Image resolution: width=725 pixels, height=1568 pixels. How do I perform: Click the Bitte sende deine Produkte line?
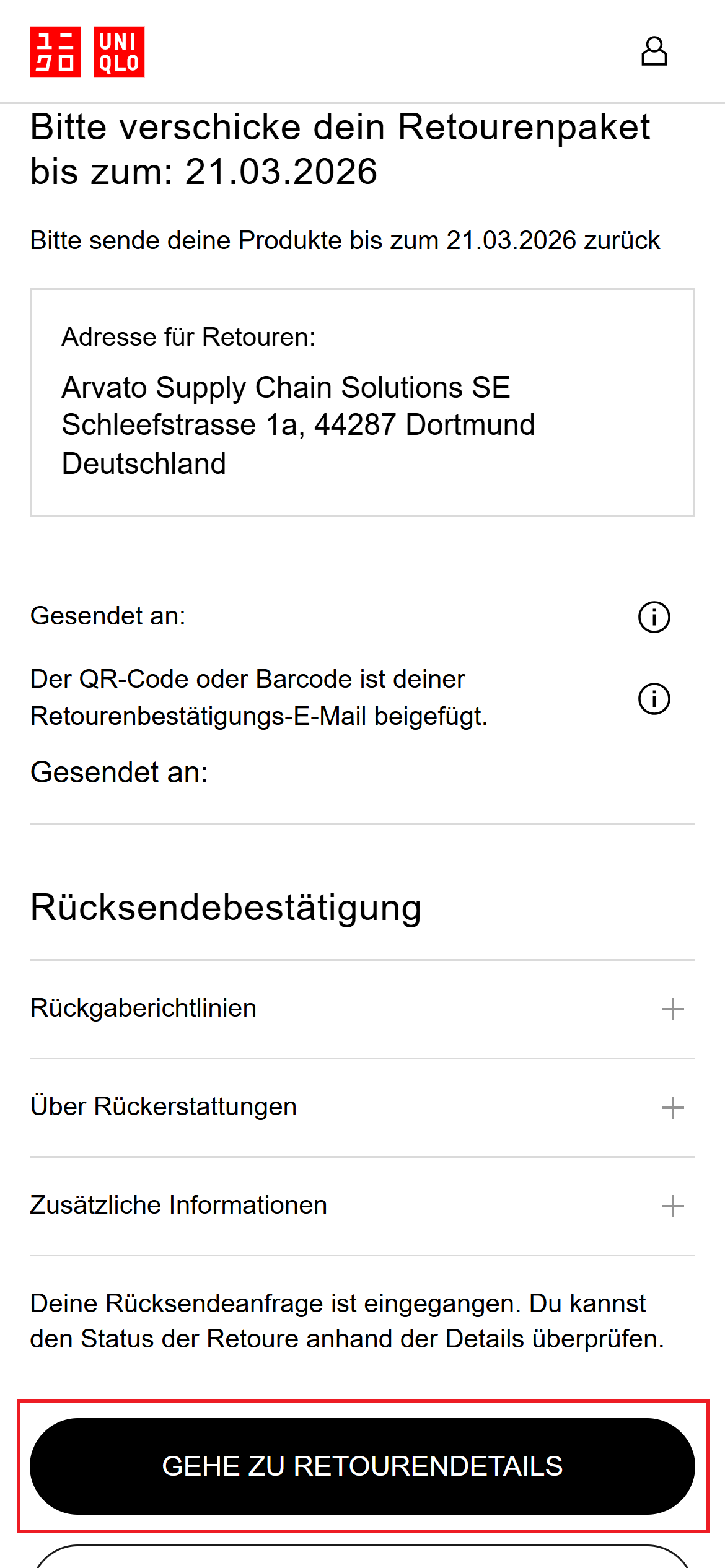coord(345,240)
